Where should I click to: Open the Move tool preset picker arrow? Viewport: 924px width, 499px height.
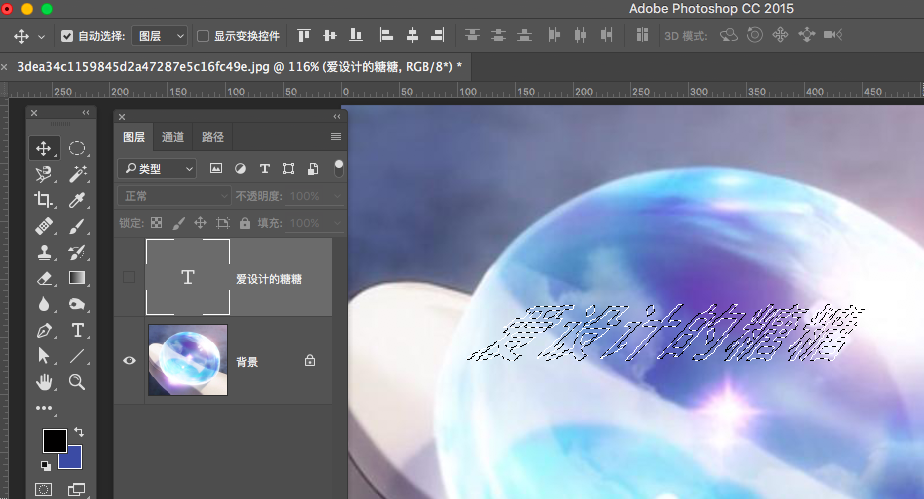(41, 37)
